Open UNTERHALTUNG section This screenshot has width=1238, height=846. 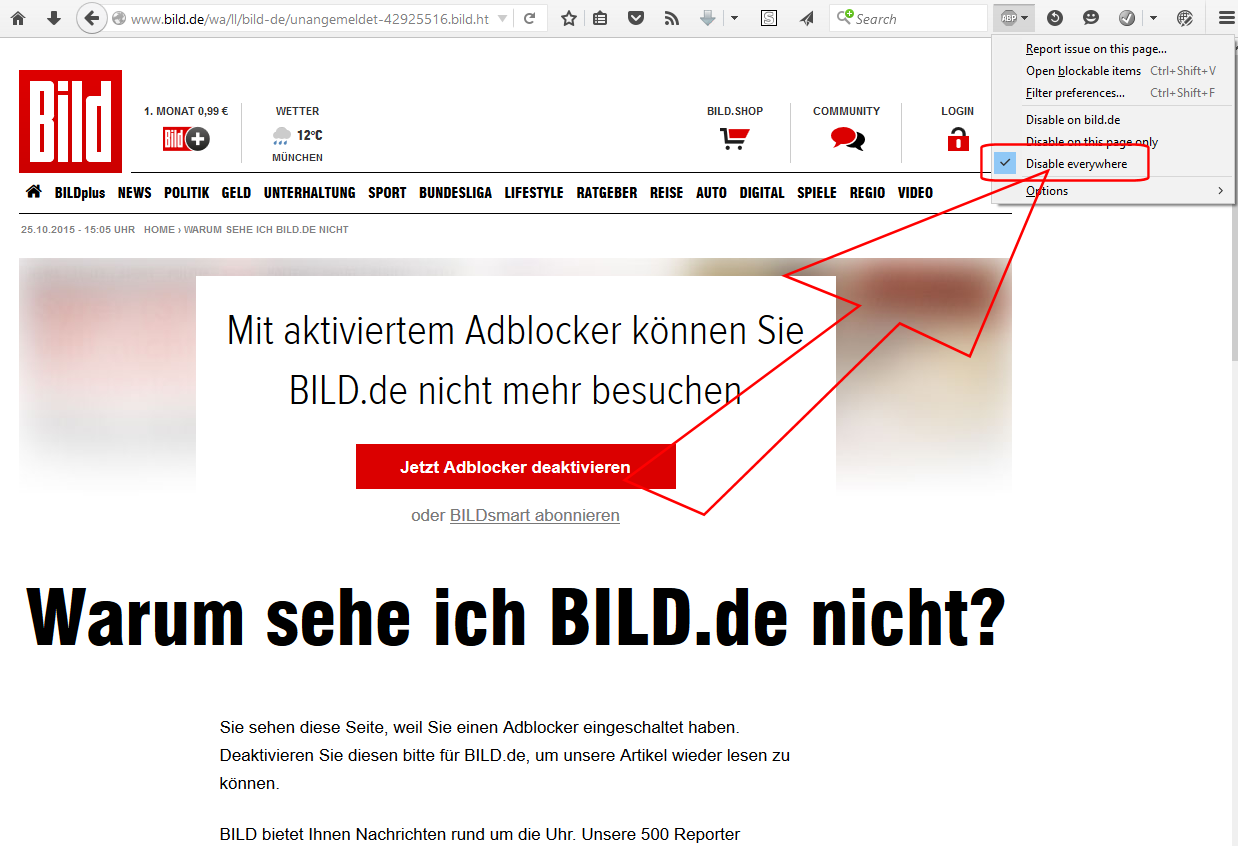310,193
